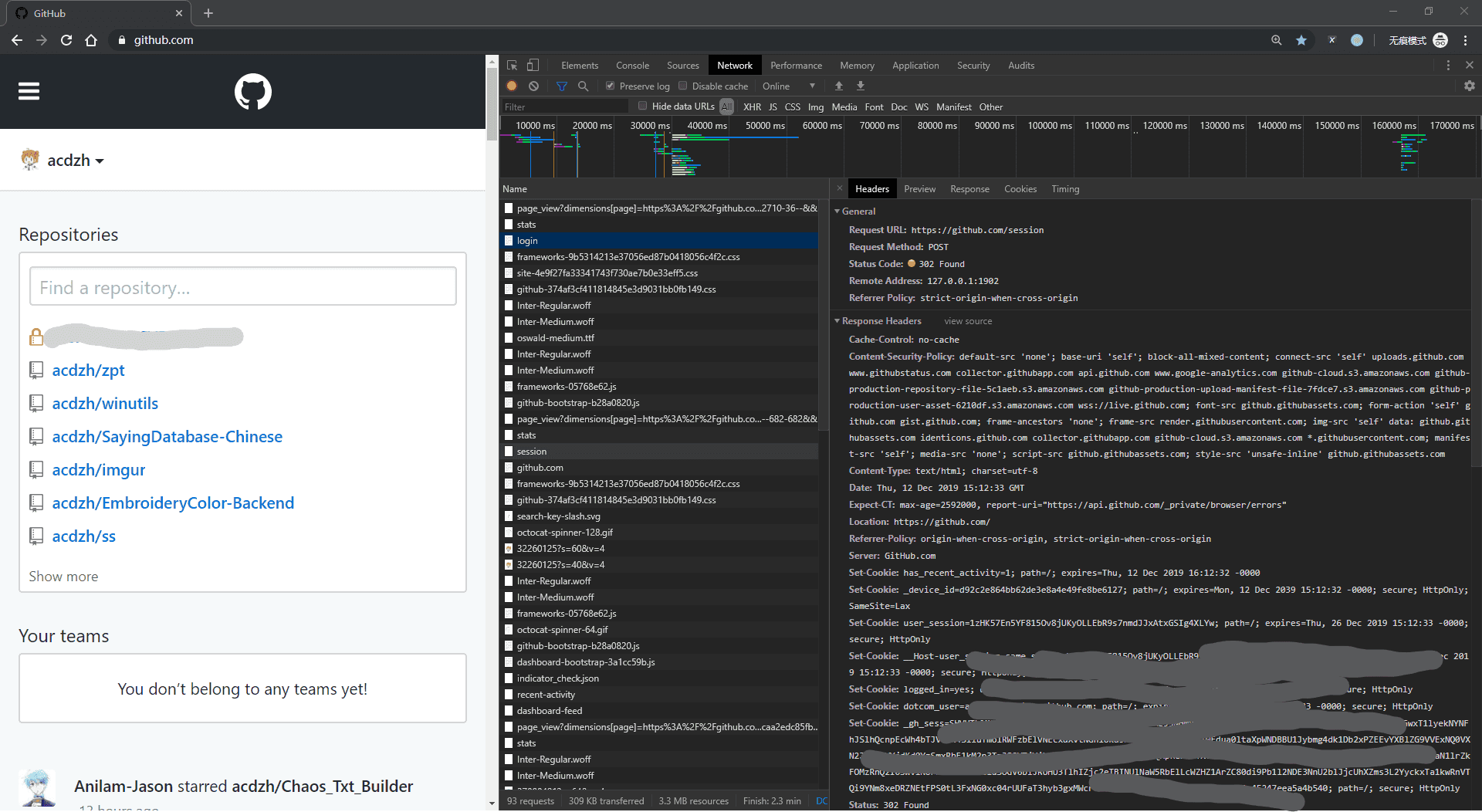The height and width of the screenshot is (812, 1482).
Task: Click the export HAR download arrow
Action: pyautogui.click(x=861, y=86)
